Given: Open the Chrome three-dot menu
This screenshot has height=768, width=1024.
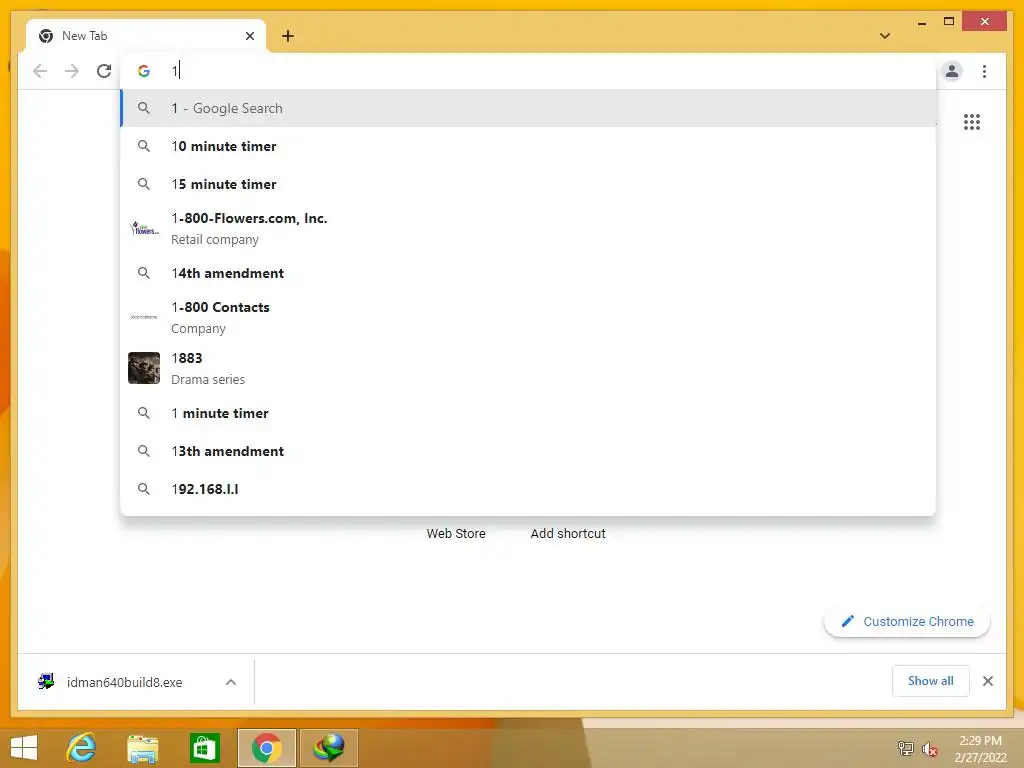Looking at the screenshot, I should tap(984, 71).
